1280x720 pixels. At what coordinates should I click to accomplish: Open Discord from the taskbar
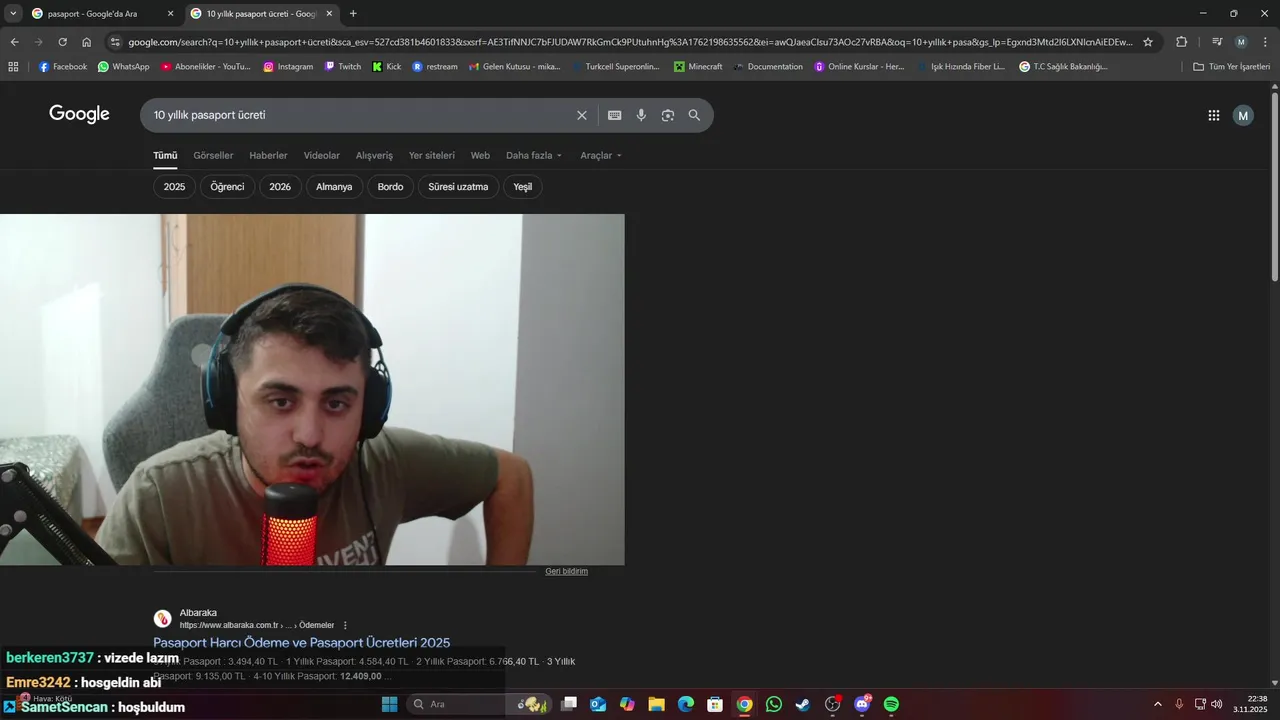click(862, 704)
